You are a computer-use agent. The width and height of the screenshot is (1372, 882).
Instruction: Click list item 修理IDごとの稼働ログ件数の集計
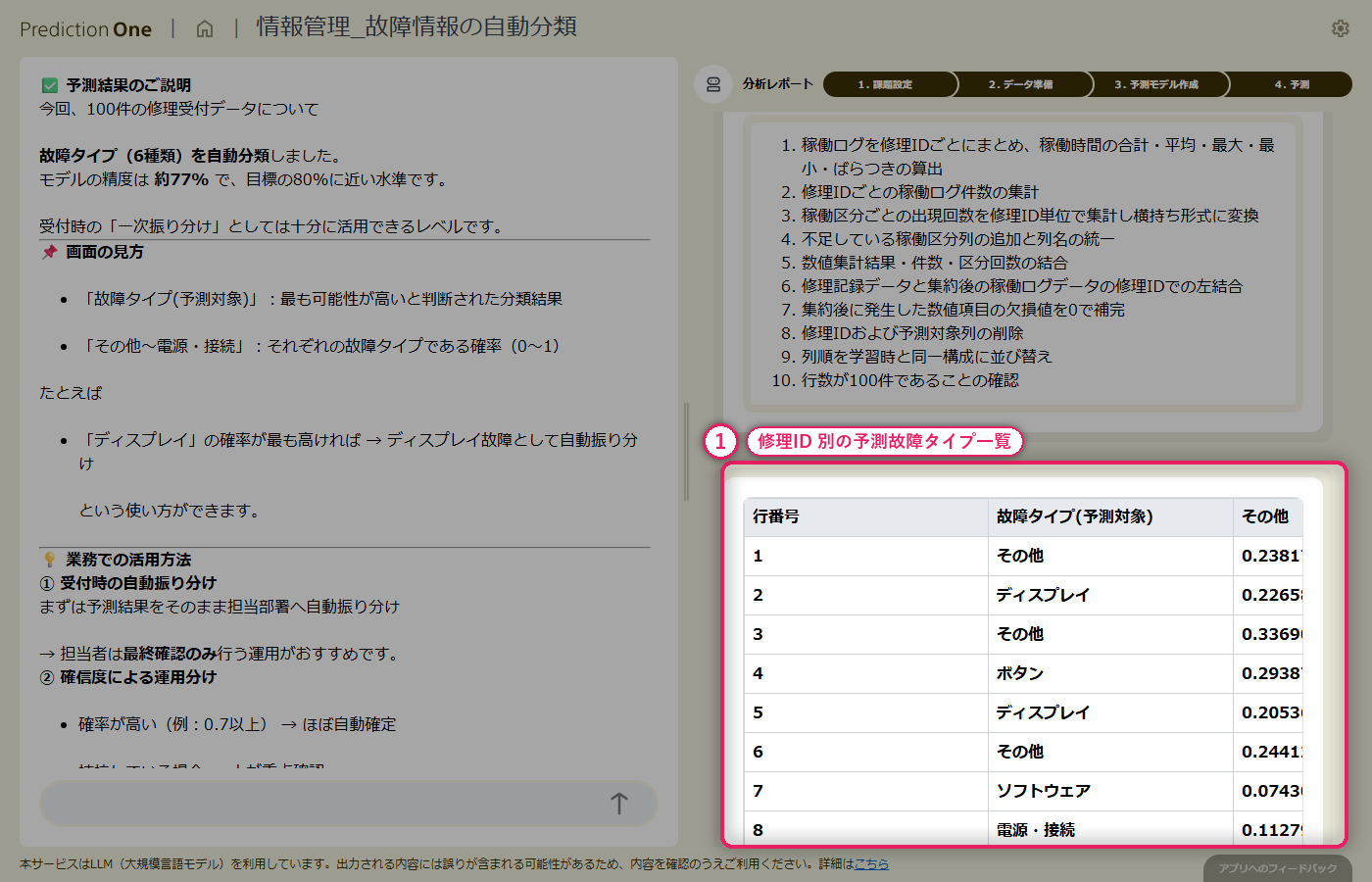click(919, 192)
